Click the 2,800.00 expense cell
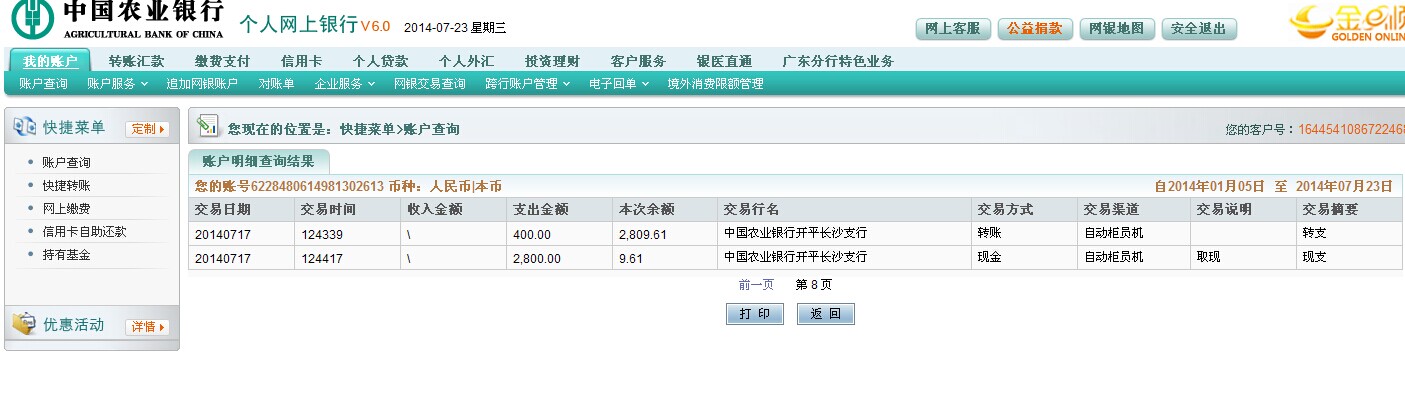This screenshot has height=402, width=1405. click(x=559, y=258)
